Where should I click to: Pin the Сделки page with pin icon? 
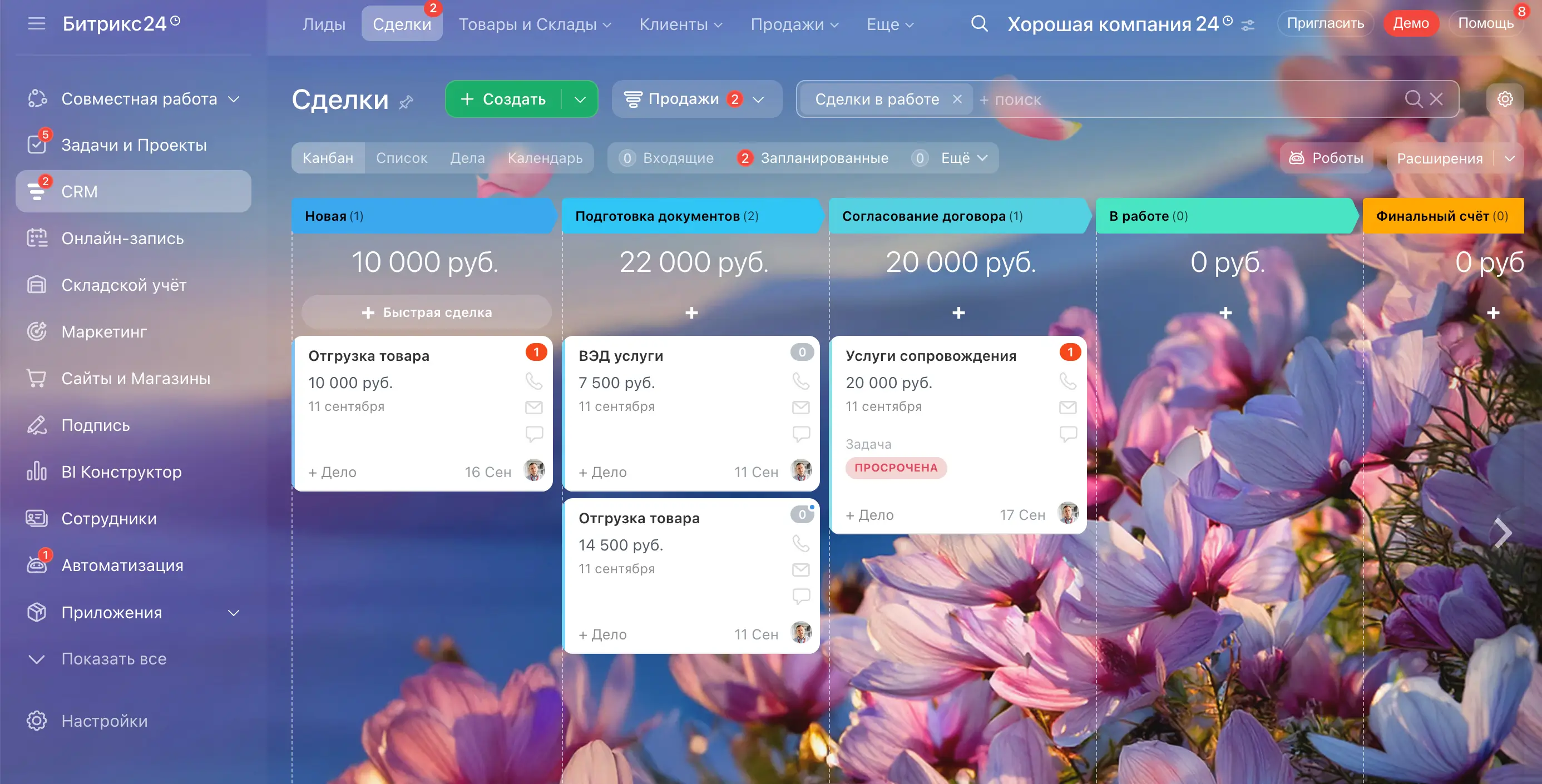[x=407, y=102]
